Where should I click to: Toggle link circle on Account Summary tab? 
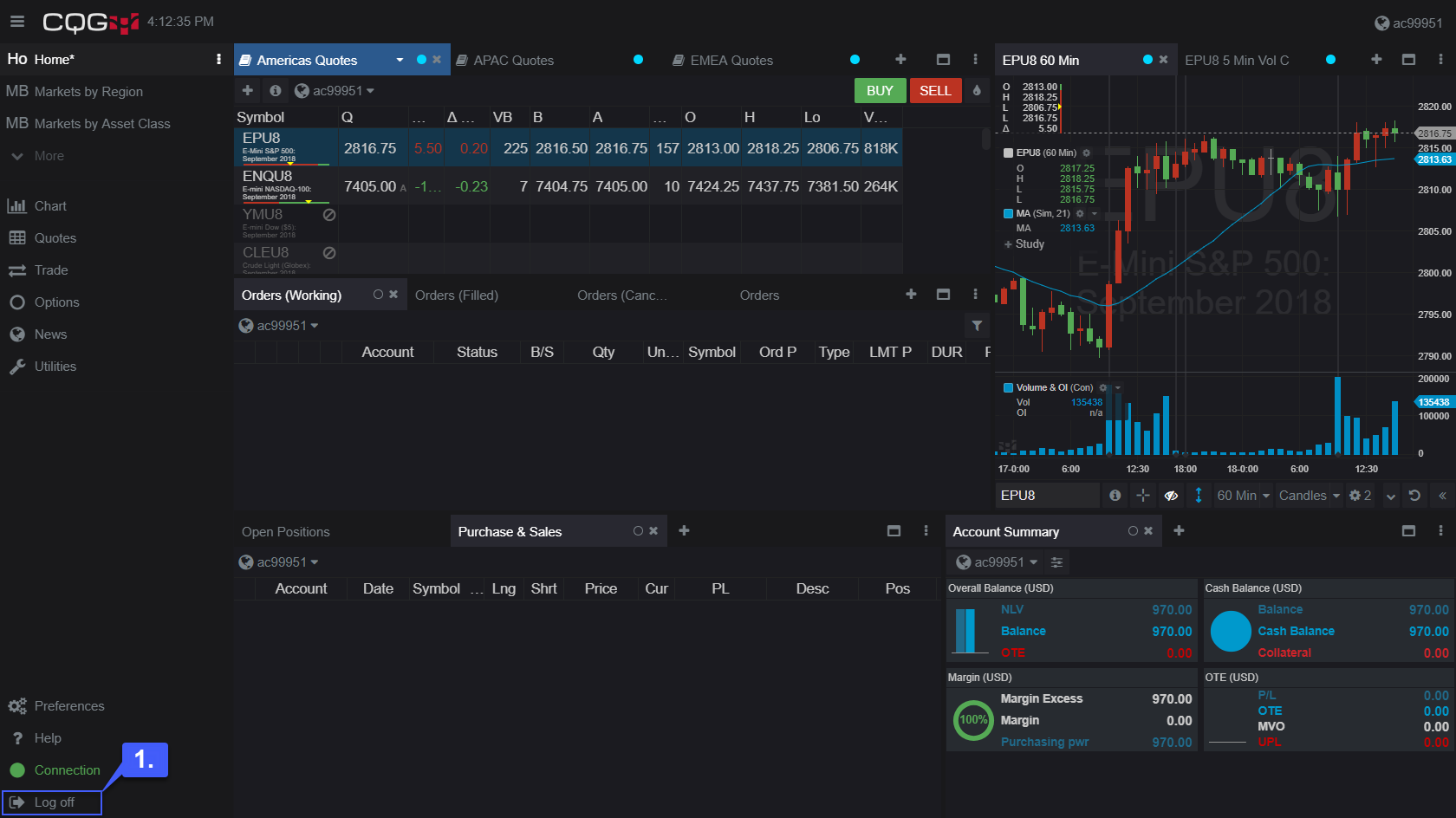(1133, 531)
